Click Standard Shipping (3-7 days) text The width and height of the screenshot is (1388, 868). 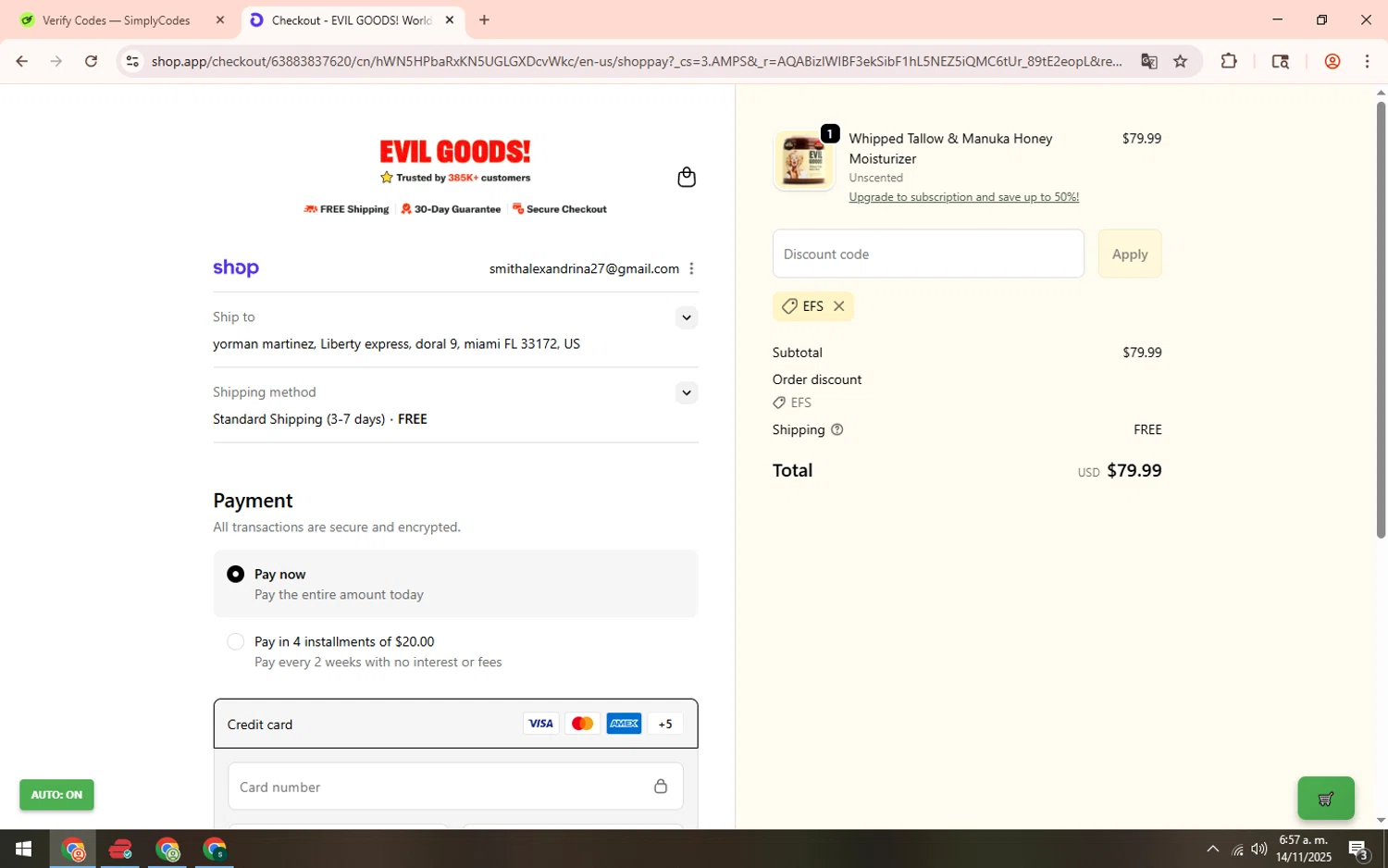(x=299, y=419)
